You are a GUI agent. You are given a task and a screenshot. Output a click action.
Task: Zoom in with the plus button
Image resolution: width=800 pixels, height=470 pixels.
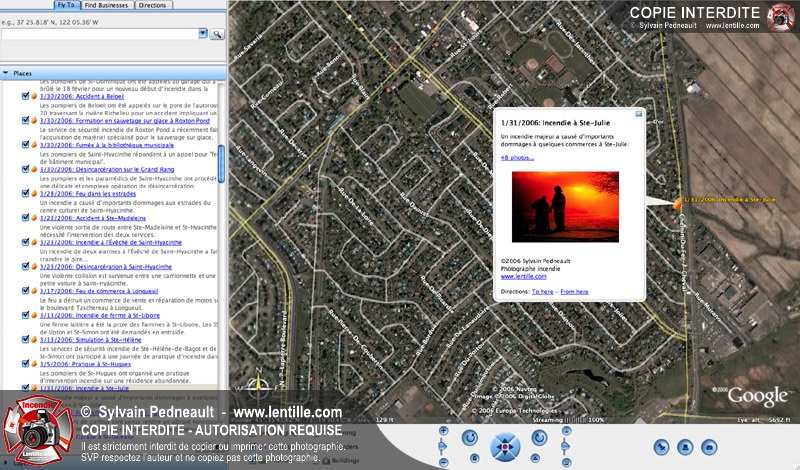pos(443,431)
